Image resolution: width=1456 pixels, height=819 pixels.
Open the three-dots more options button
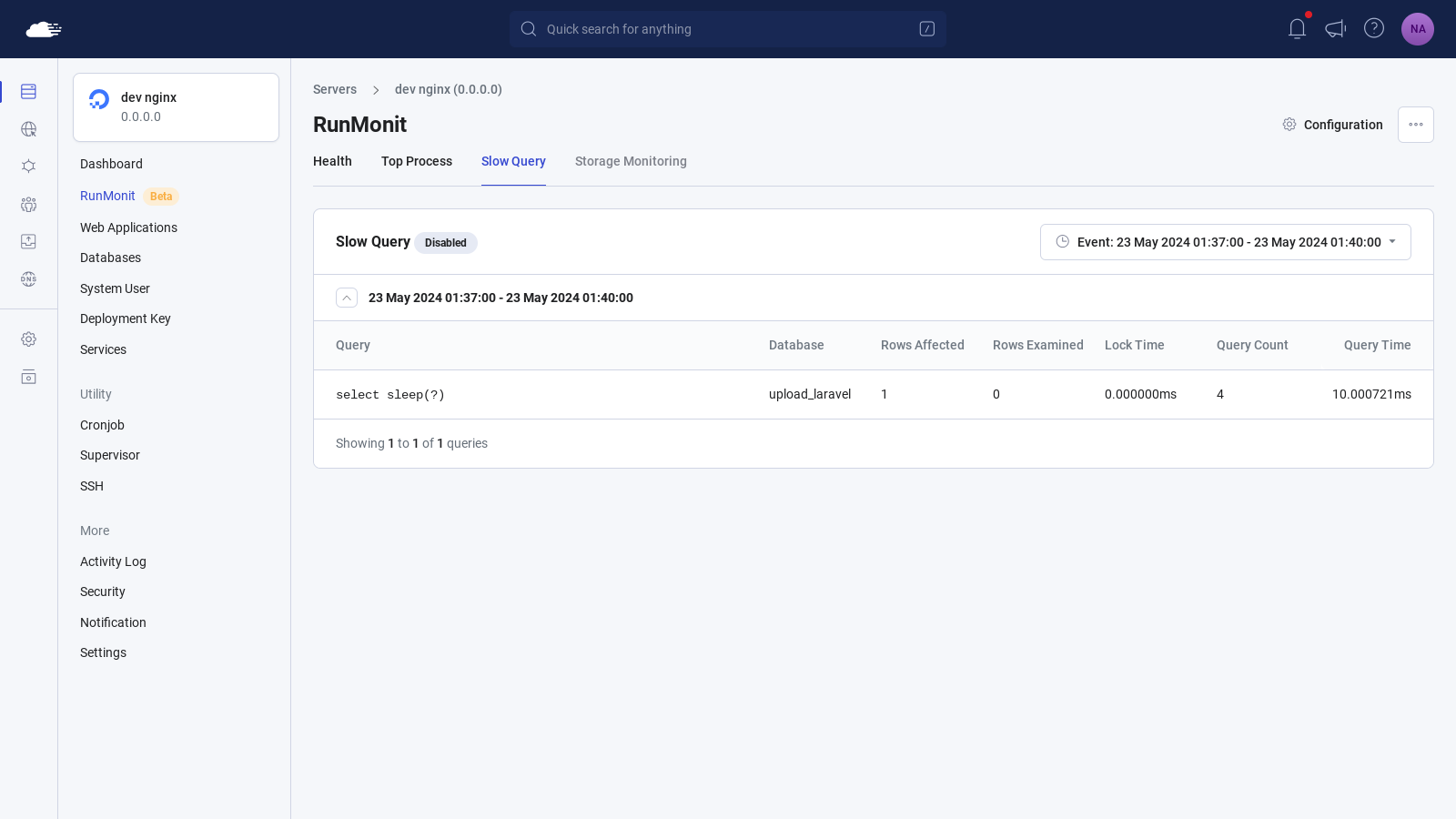coord(1416,125)
